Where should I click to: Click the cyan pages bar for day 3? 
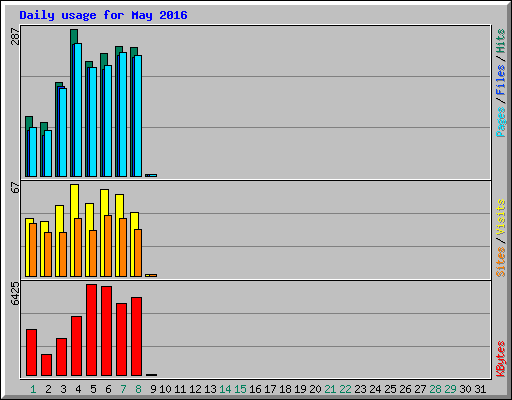tap(63, 133)
